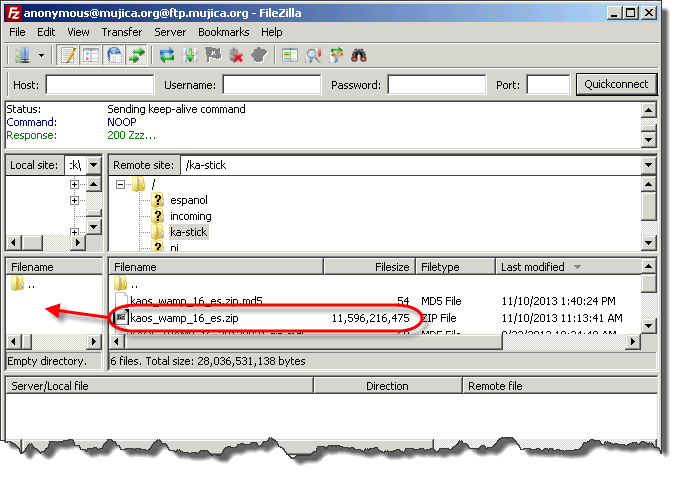This screenshot has height=479, width=678.
Task: Click remote tree scroll down arrow
Action: coord(648,243)
